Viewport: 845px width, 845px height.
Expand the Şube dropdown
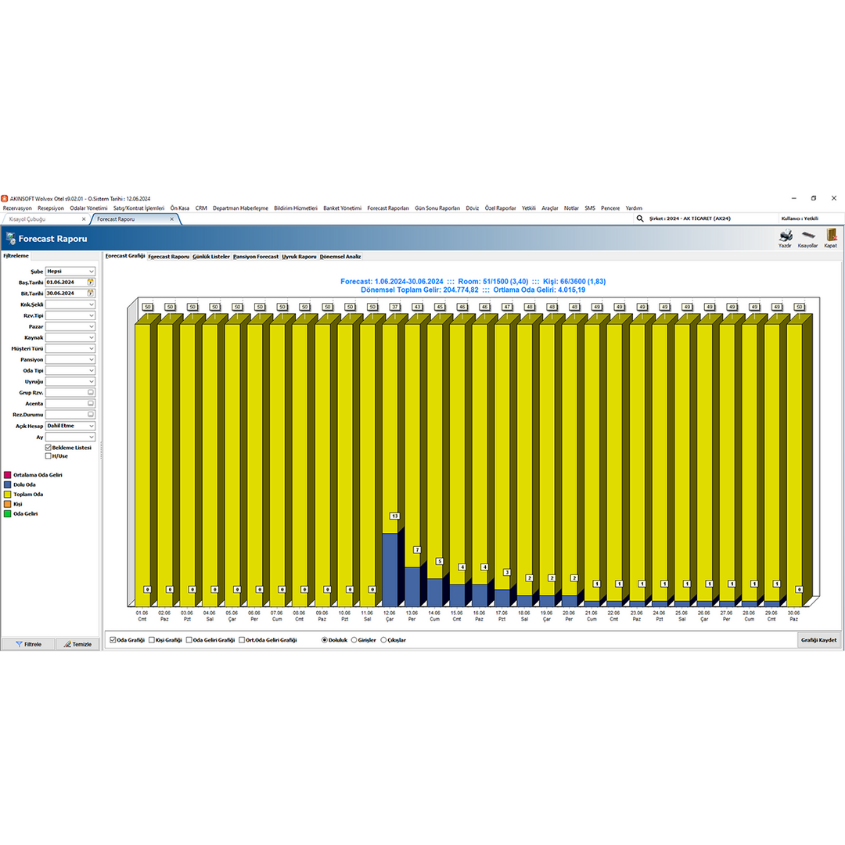[91, 271]
